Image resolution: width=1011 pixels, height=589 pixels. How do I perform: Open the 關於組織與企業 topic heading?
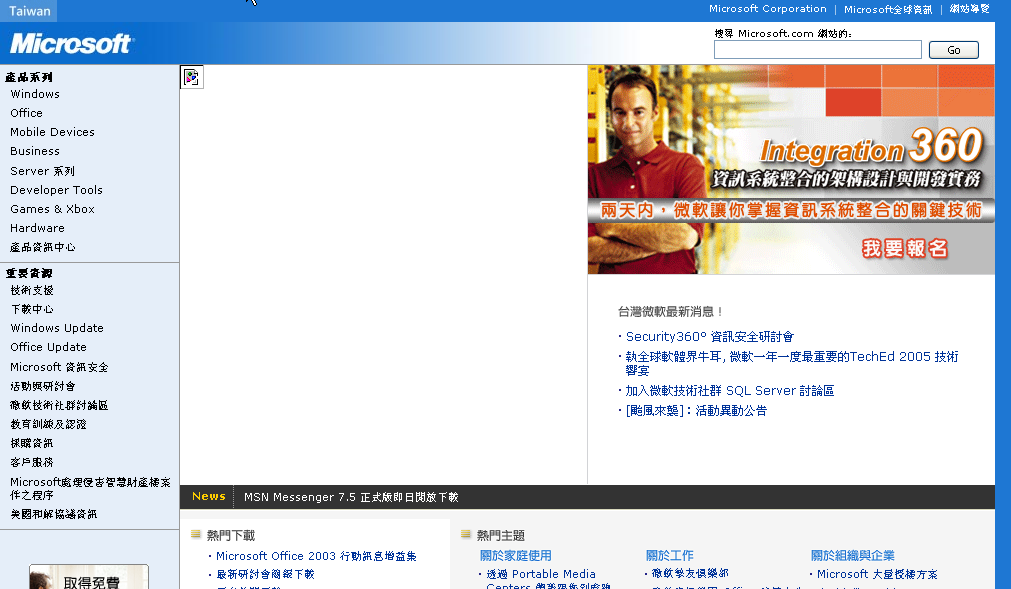pos(852,555)
